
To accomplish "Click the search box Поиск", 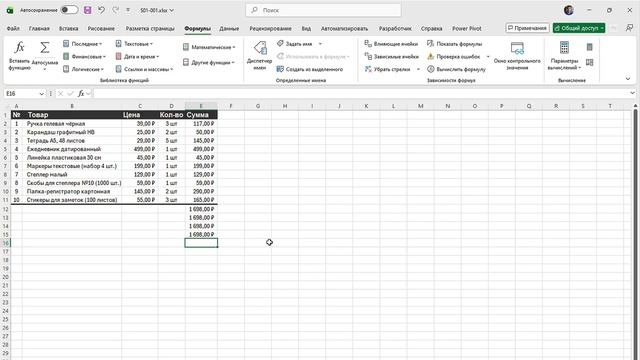I will [x=323, y=10].
